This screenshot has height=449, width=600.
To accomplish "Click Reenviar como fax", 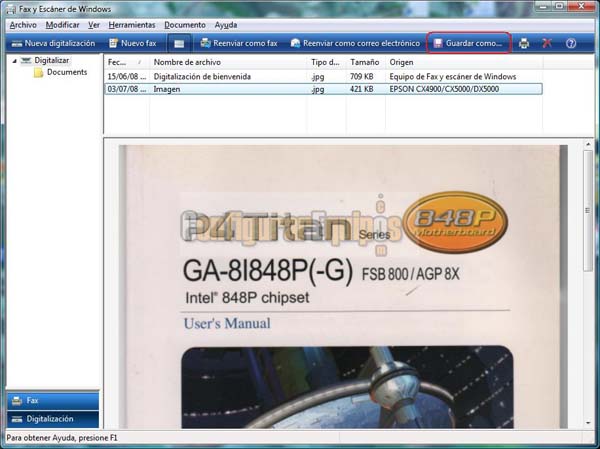I will [239, 43].
